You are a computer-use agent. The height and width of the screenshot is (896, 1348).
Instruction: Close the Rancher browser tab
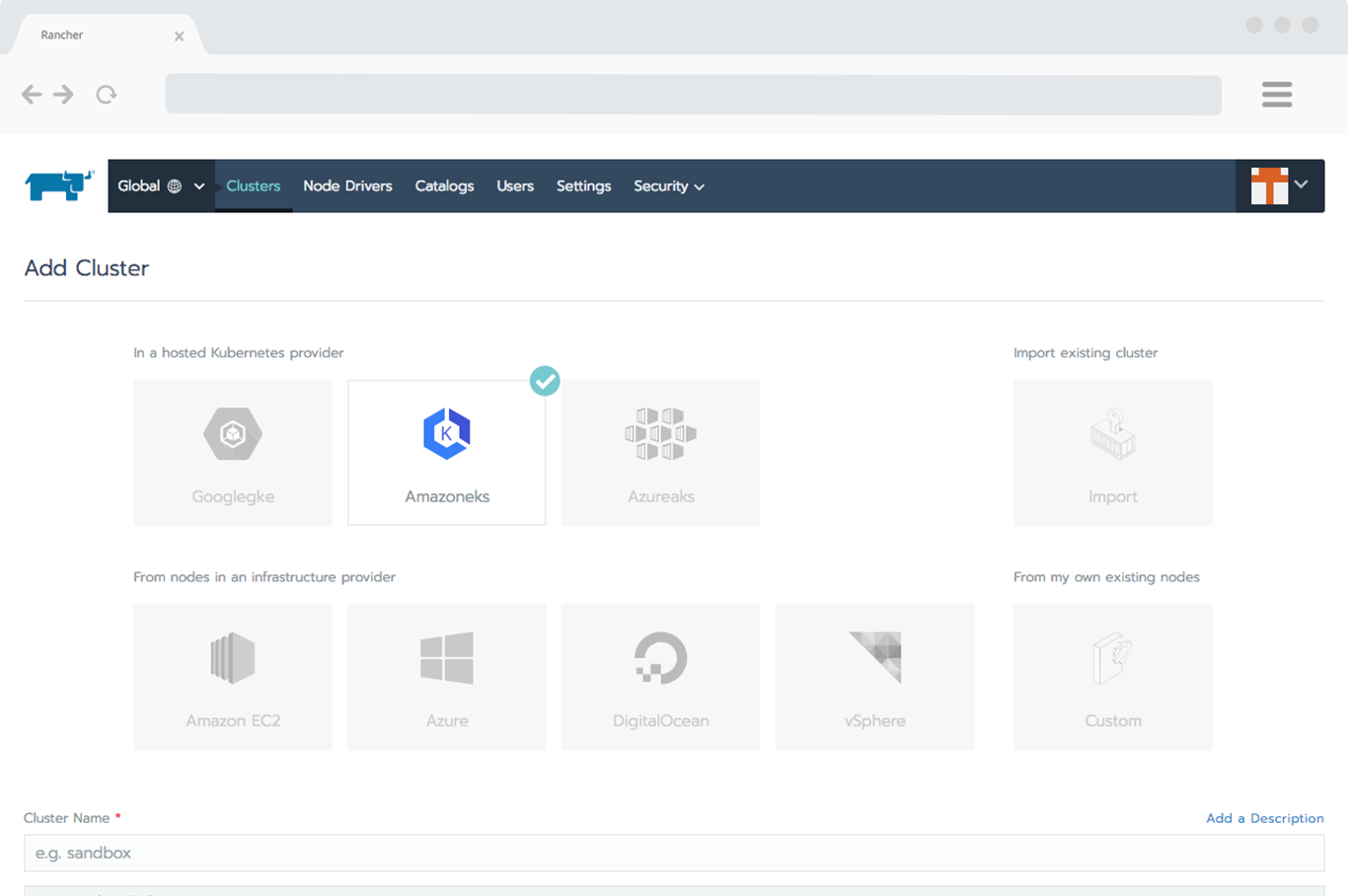click(179, 37)
